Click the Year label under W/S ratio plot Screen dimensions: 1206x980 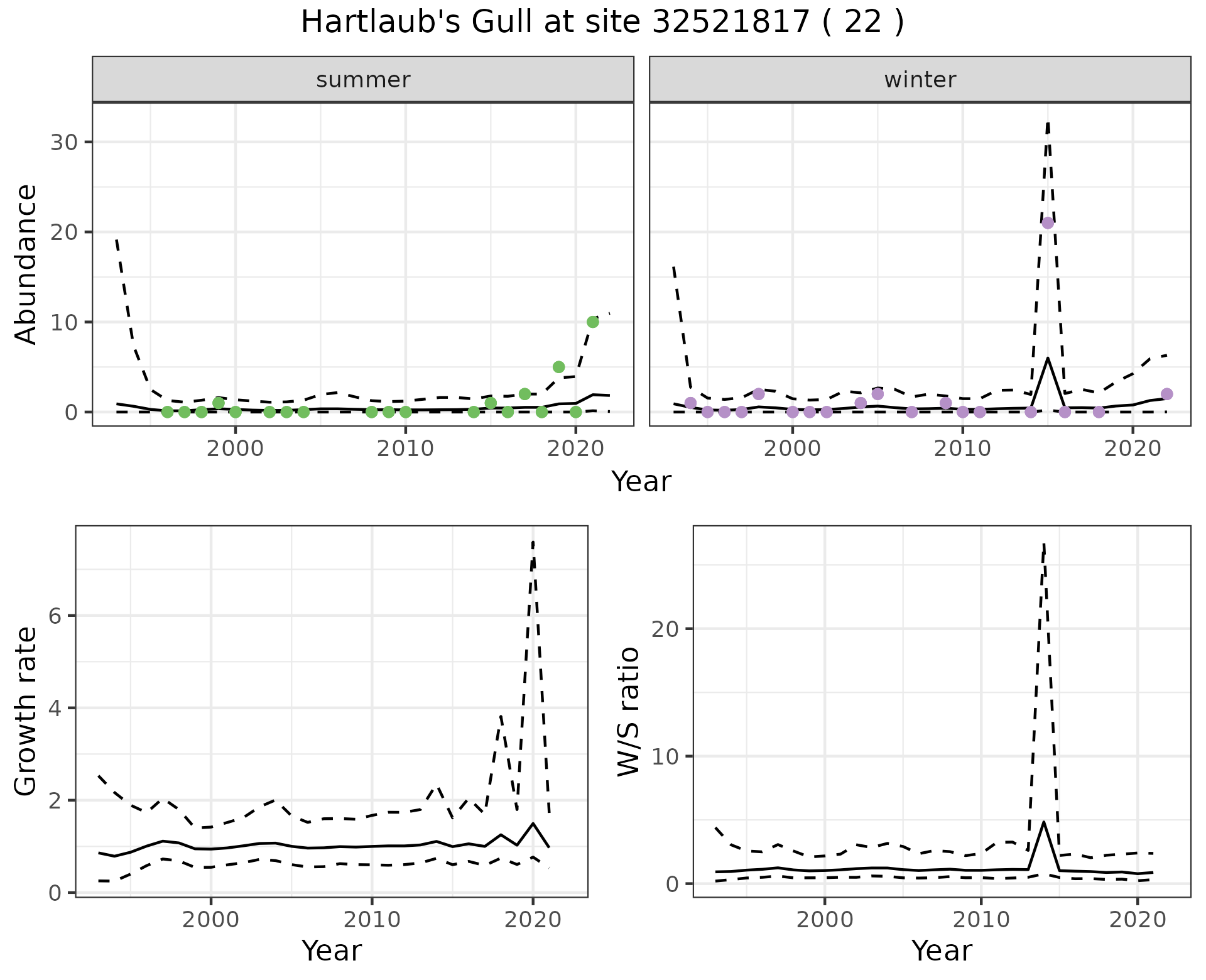click(x=941, y=950)
